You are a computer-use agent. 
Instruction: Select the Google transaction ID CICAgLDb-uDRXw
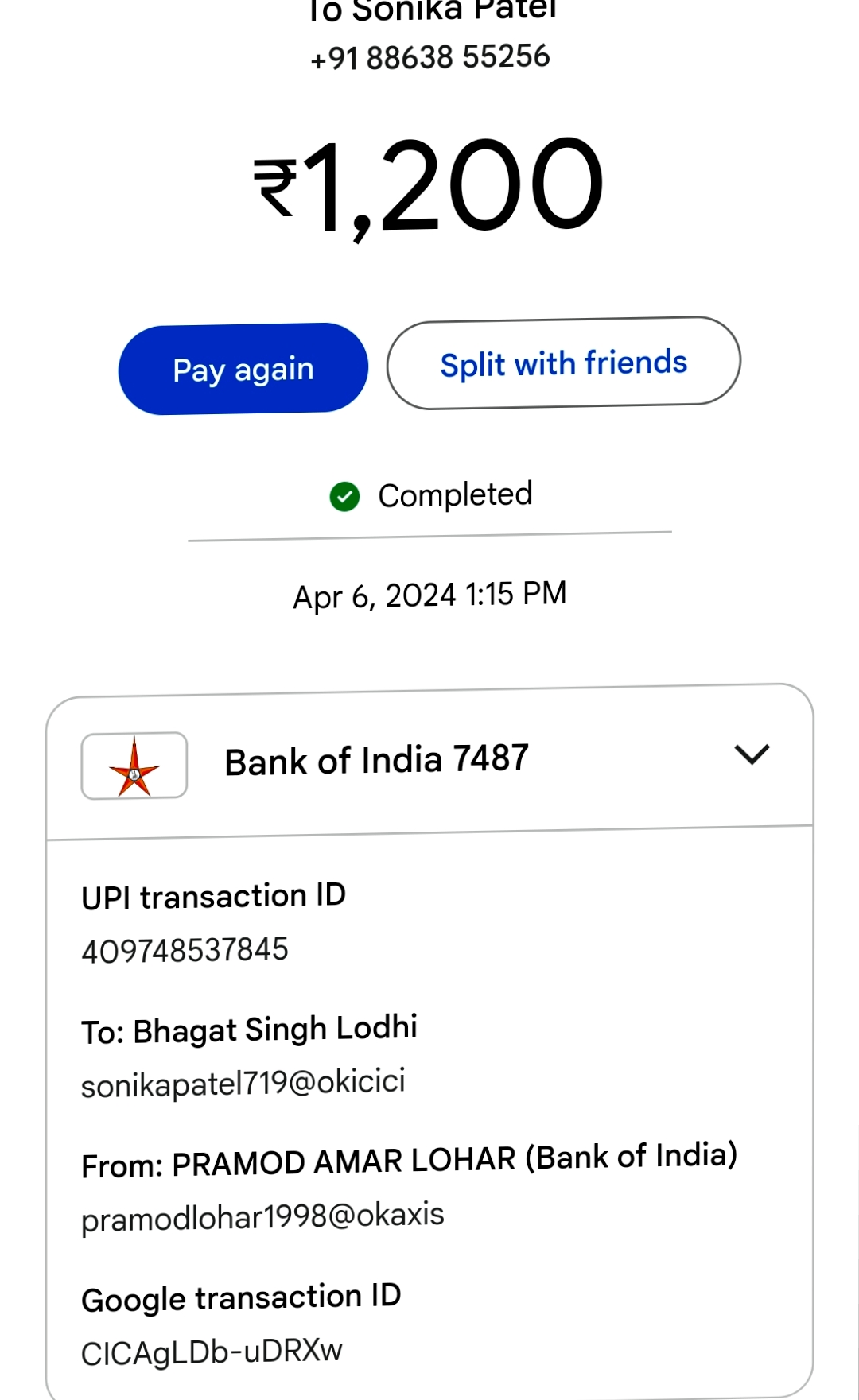click(212, 1352)
